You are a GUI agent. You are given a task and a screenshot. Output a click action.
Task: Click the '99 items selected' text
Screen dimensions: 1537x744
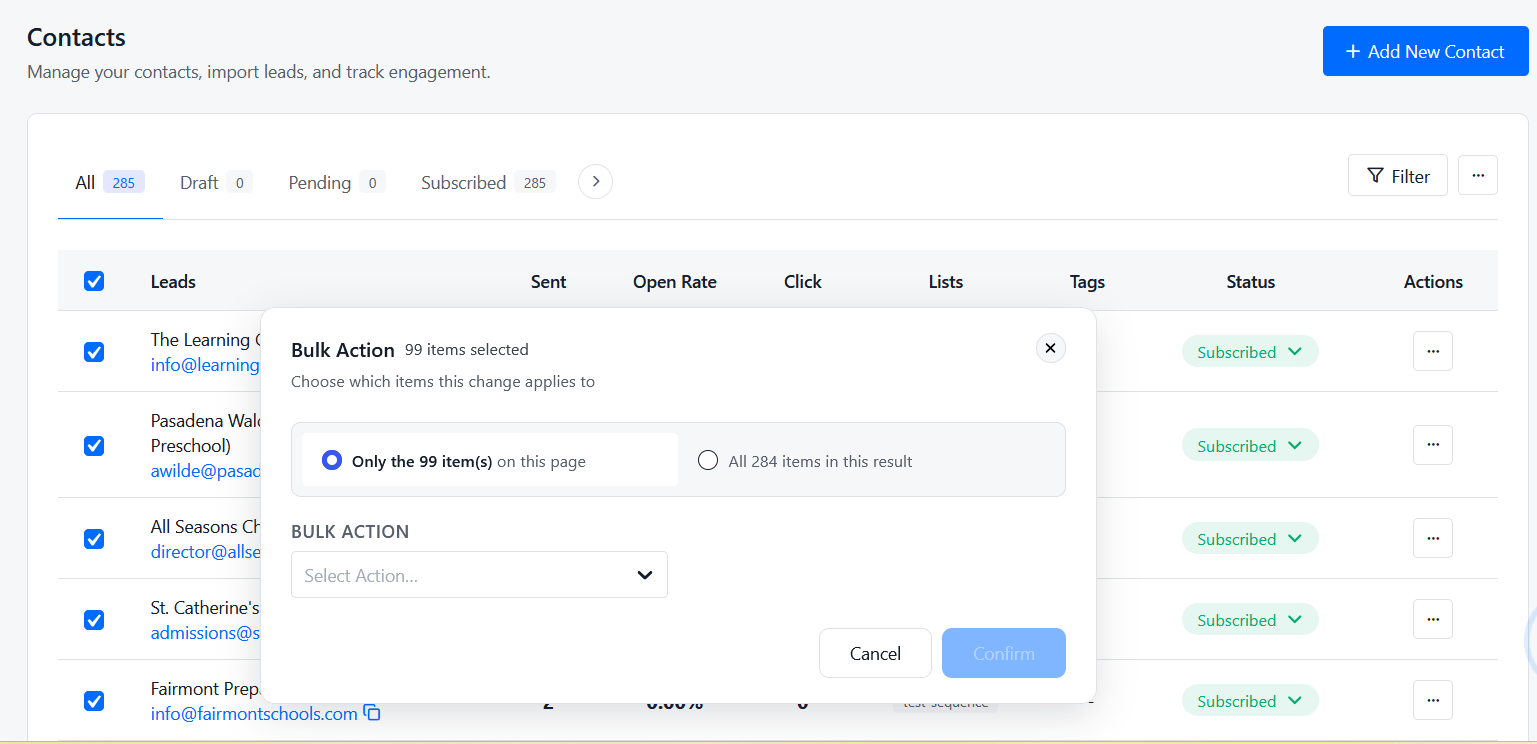(x=467, y=349)
